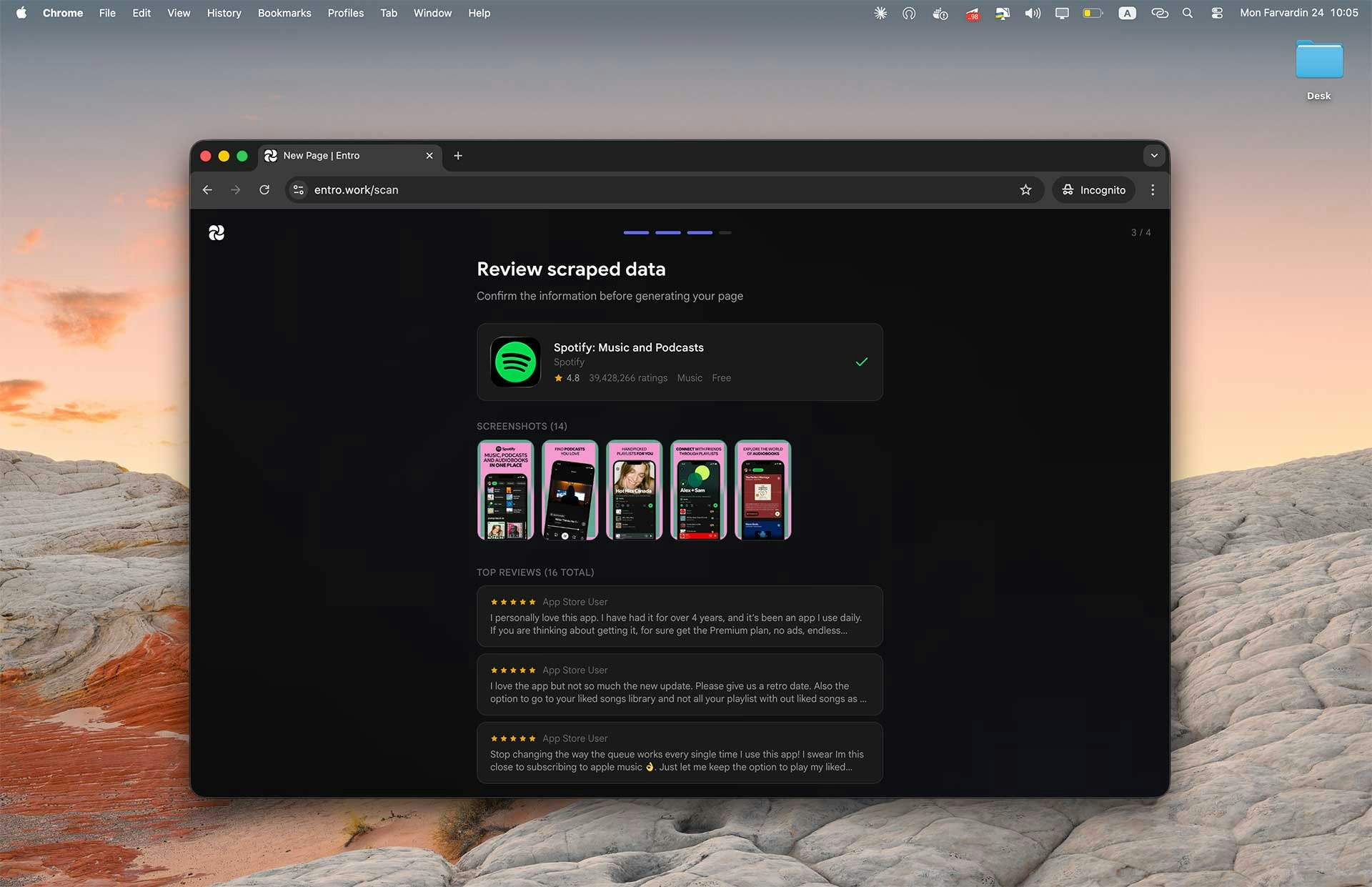Open macOS Spotlight search icon

1187,13
